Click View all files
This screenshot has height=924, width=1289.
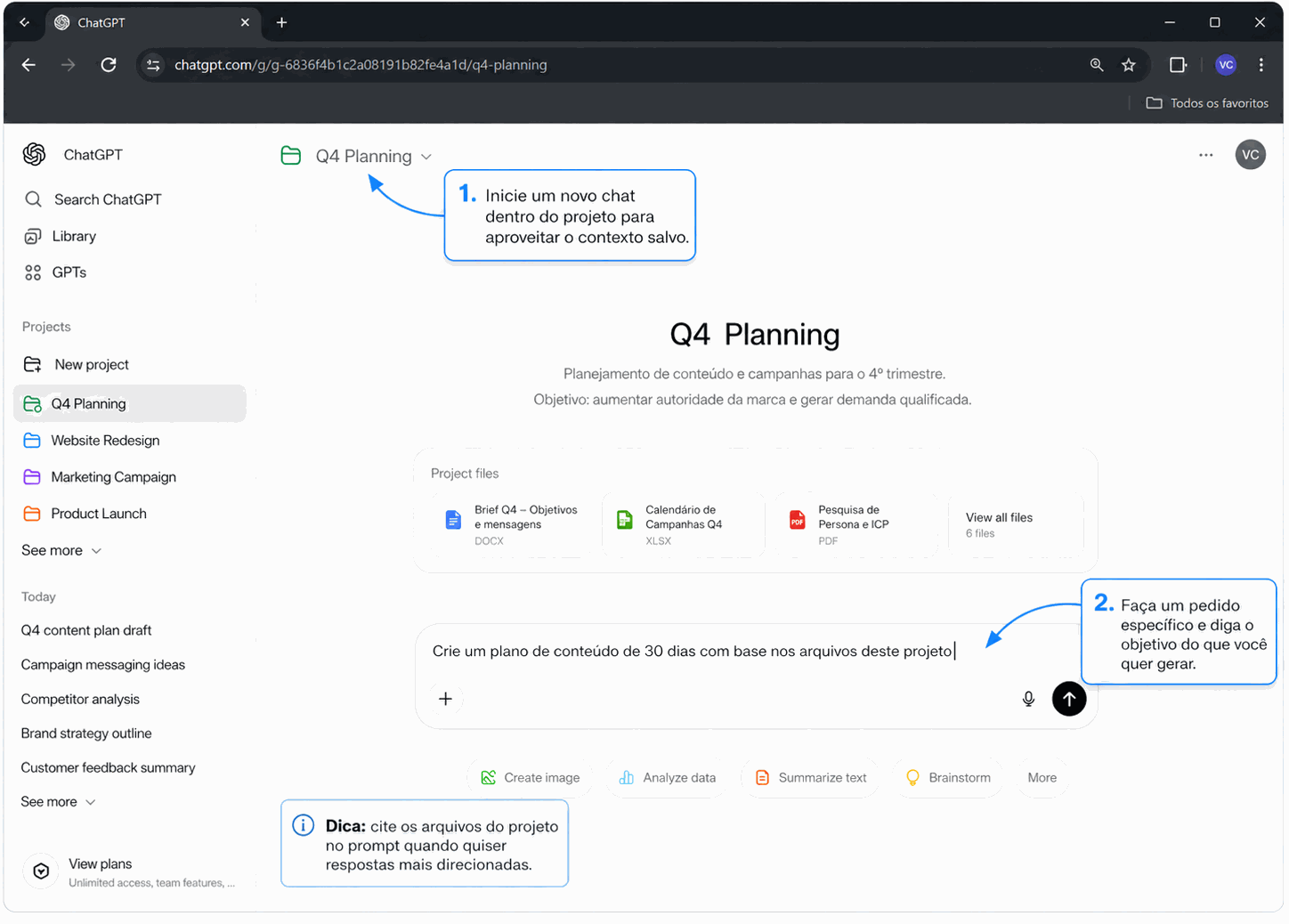tap(999, 524)
